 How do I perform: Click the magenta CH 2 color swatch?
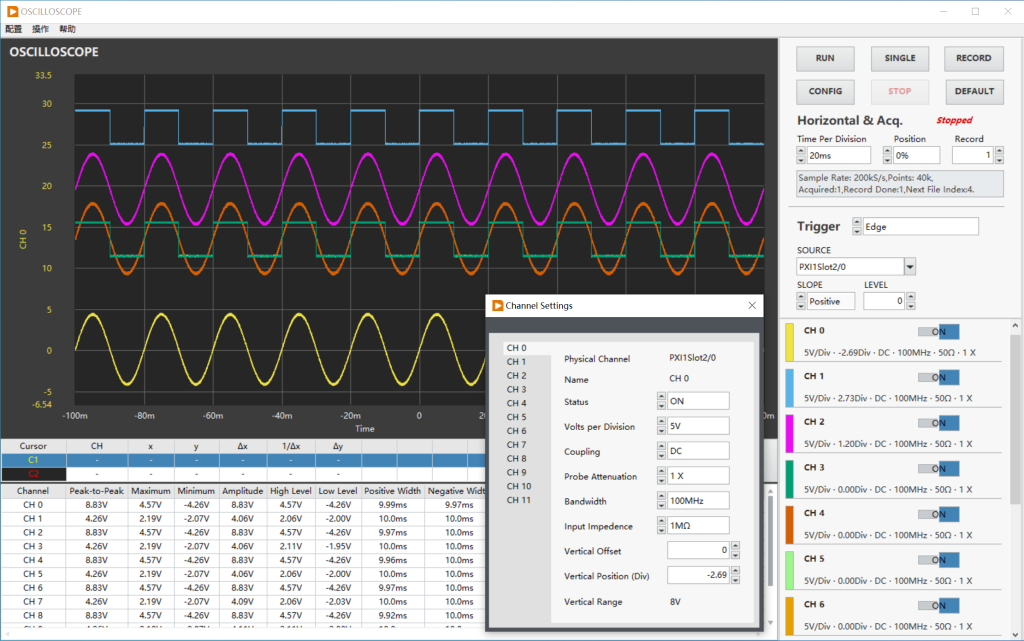[790, 433]
